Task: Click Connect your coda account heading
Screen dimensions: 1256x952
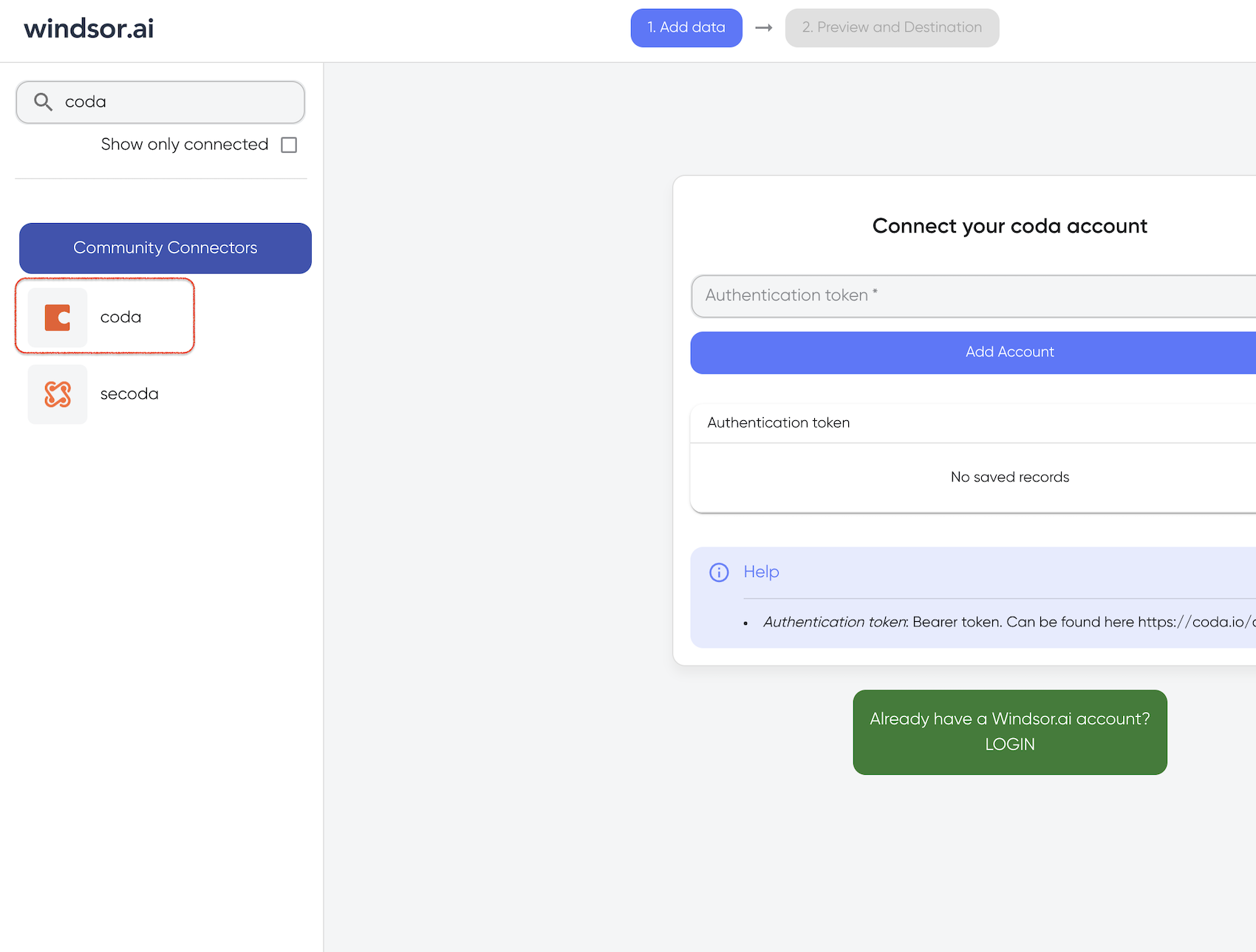Action: pos(1010,226)
